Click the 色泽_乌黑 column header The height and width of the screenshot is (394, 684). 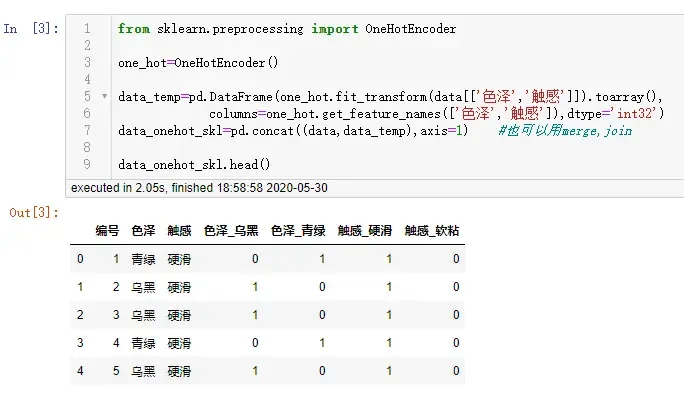click(231, 230)
